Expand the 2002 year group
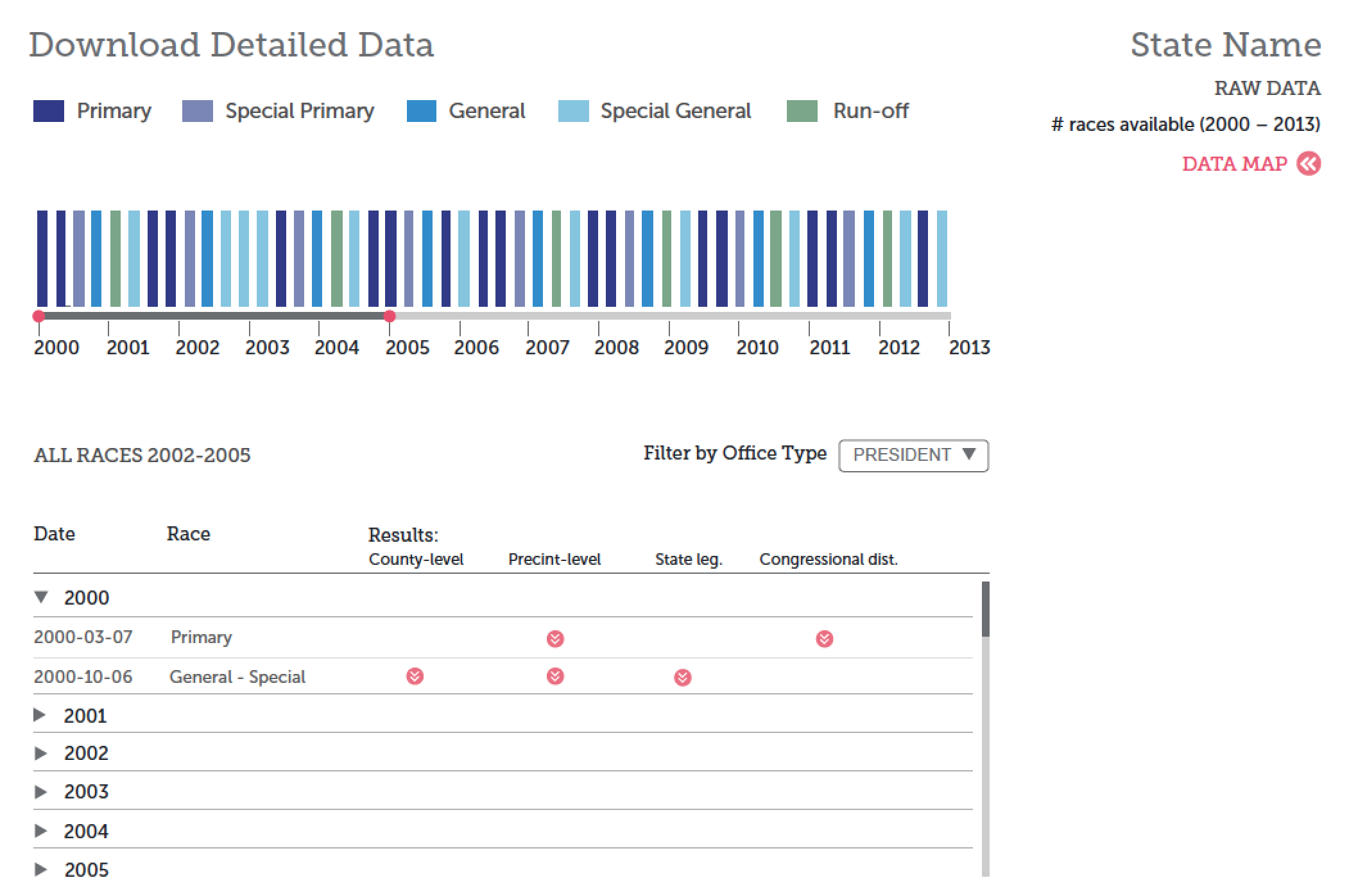 [x=40, y=753]
